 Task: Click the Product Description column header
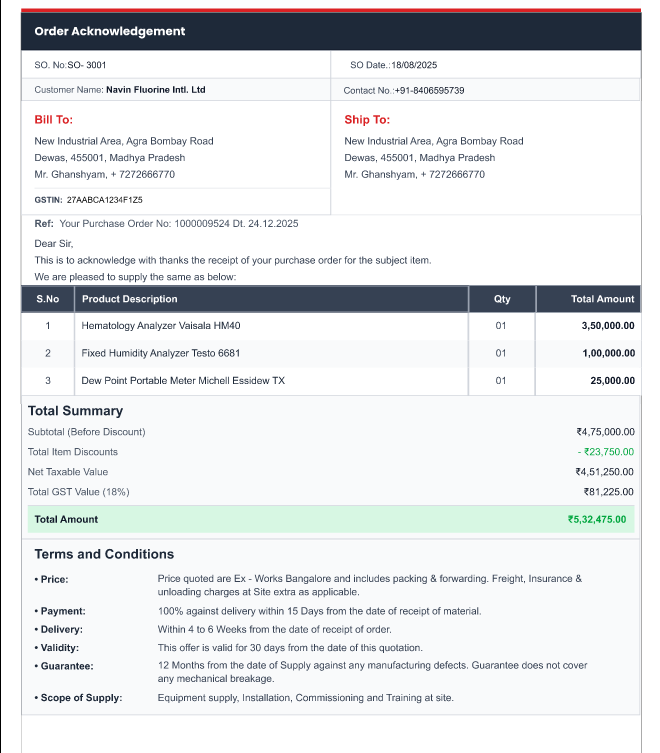click(x=130, y=299)
